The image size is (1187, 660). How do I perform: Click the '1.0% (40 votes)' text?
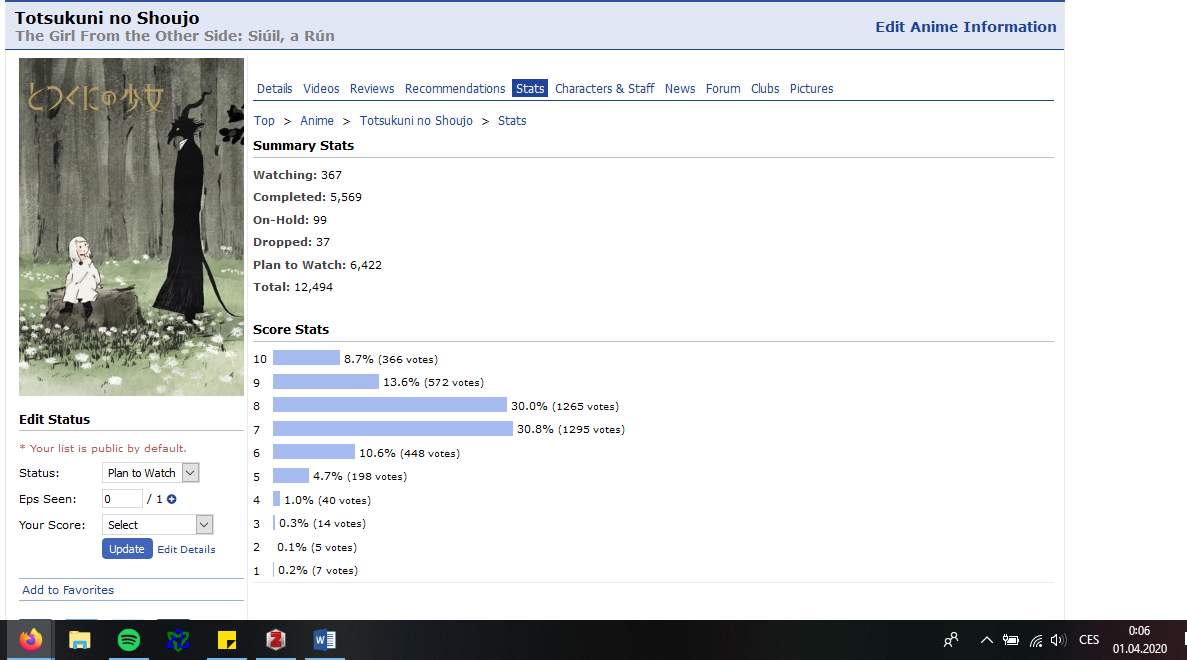point(327,500)
